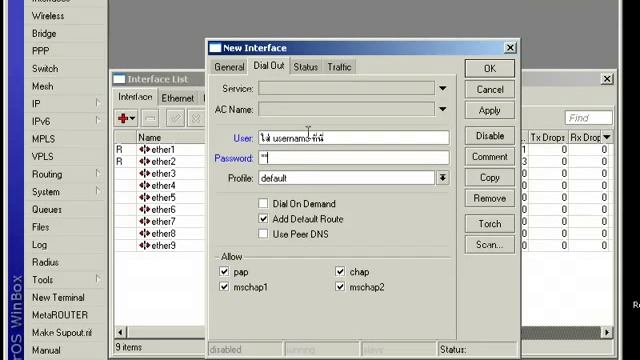Open the Profile dropdown arrow
The width and height of the screenshot is (640, 360).
tap(442, 178)
